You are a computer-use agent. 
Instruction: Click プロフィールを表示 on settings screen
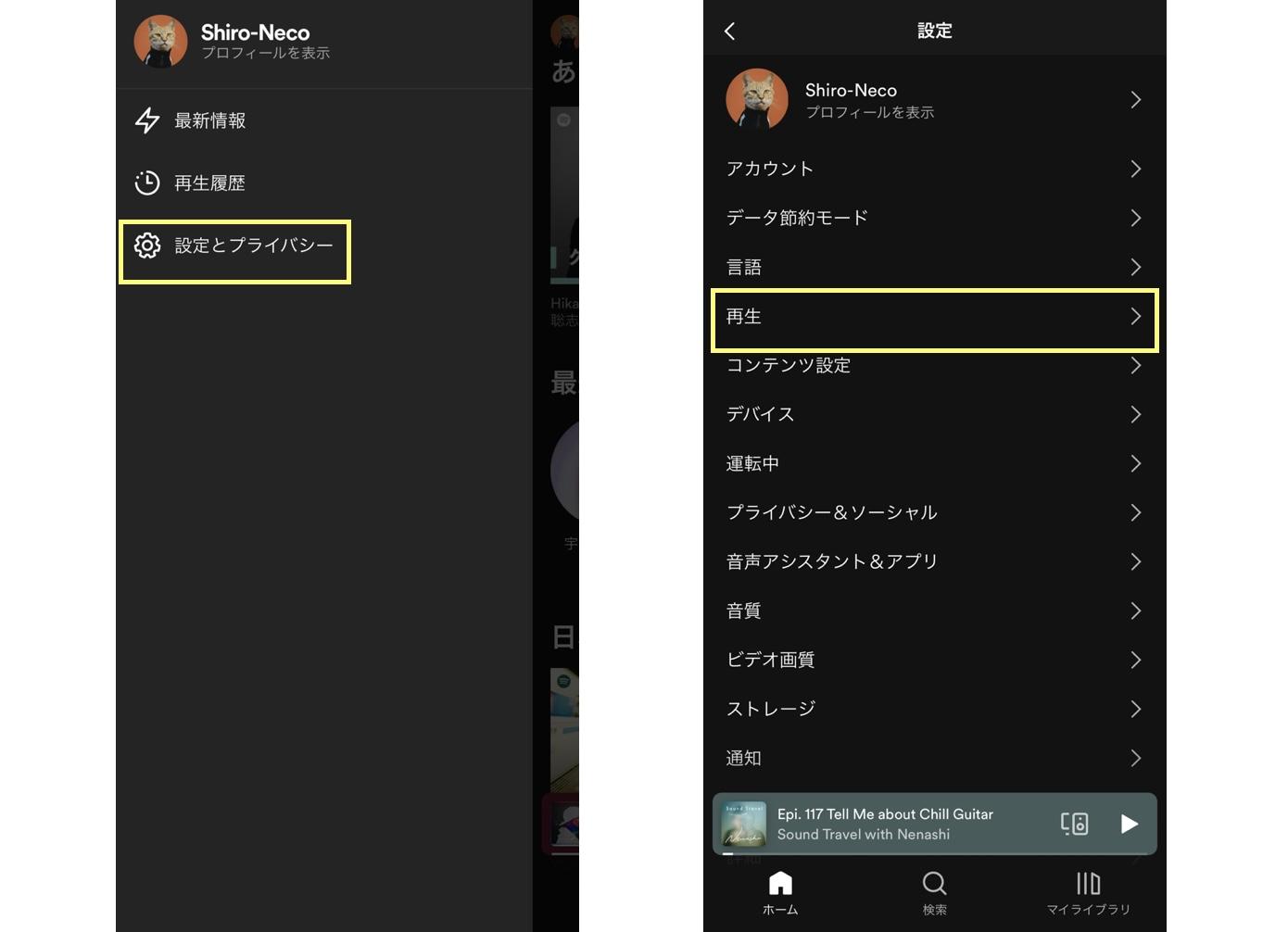[x=869, y=112]
